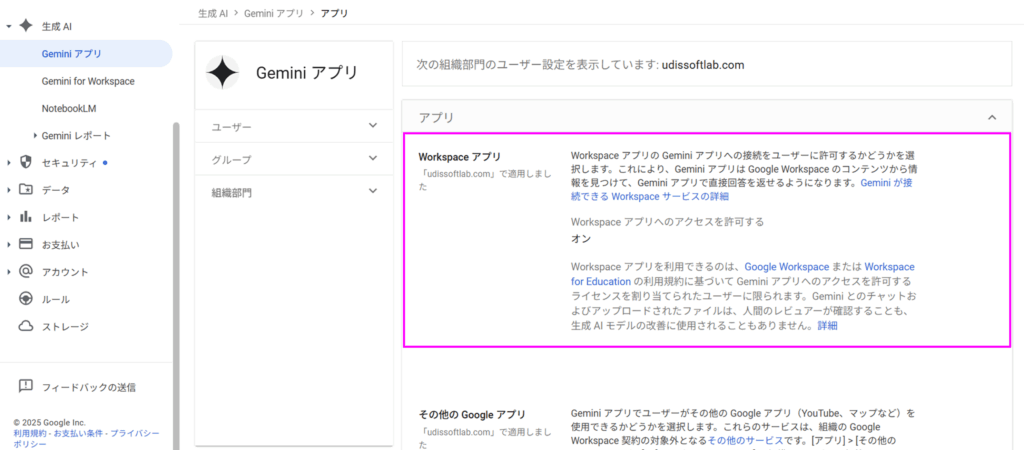Open ルール in the sidebar
Screen dimensions: 1024x450
pos(56,299)
